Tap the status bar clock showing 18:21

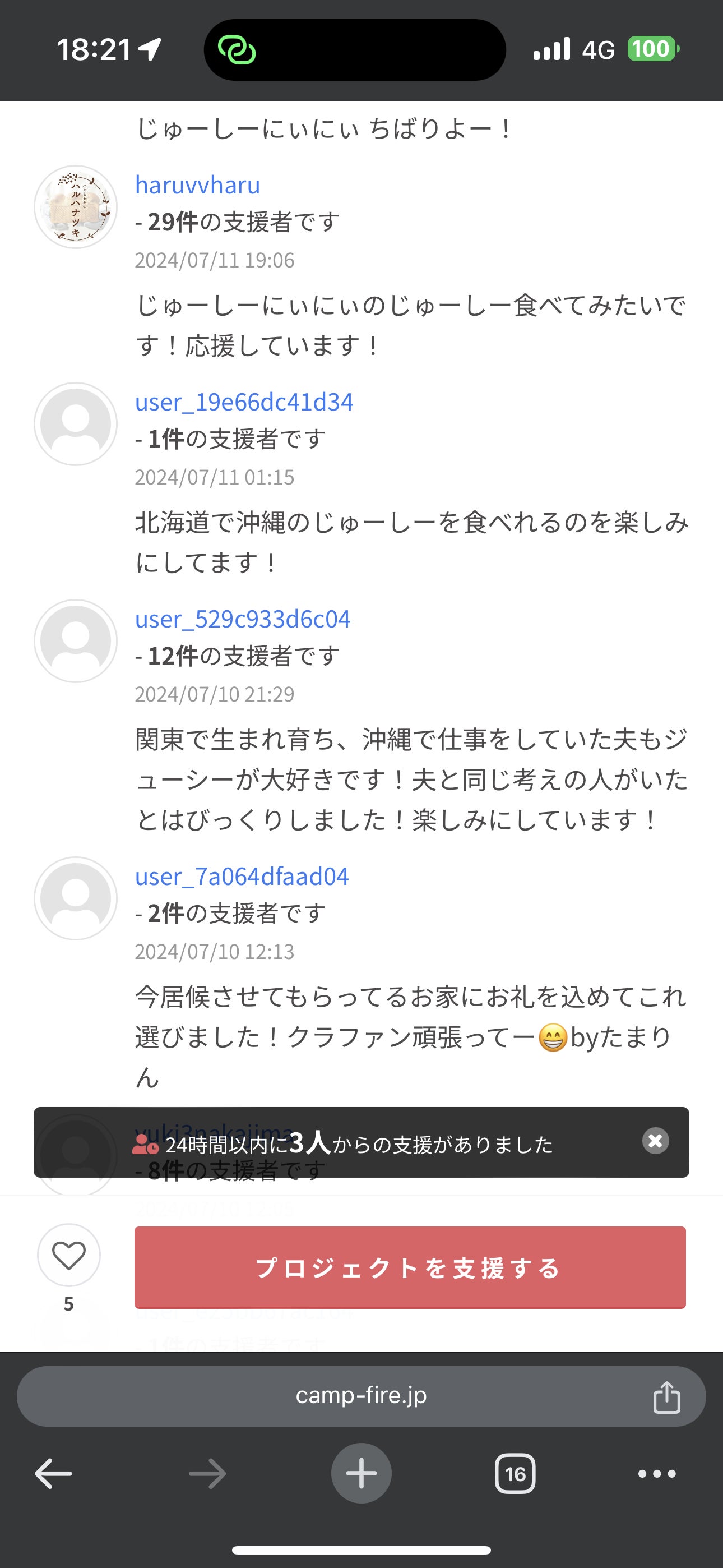(94, 50)
